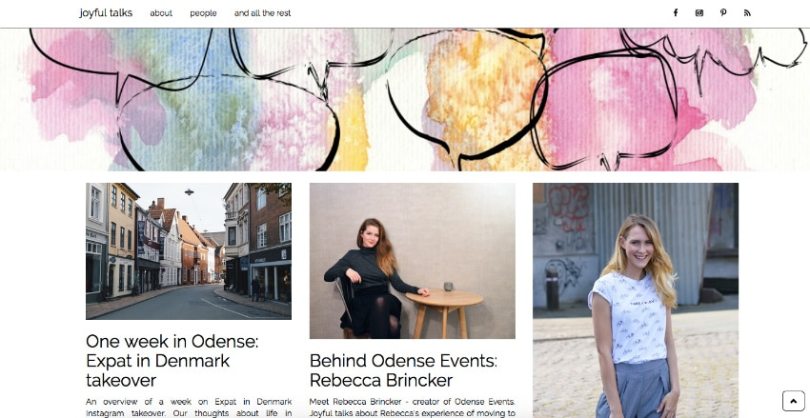The height and width of the screenshot is (418, 810).
Task: Click the Odense street photo thumbnail
Action: click(x=189, y=251)
